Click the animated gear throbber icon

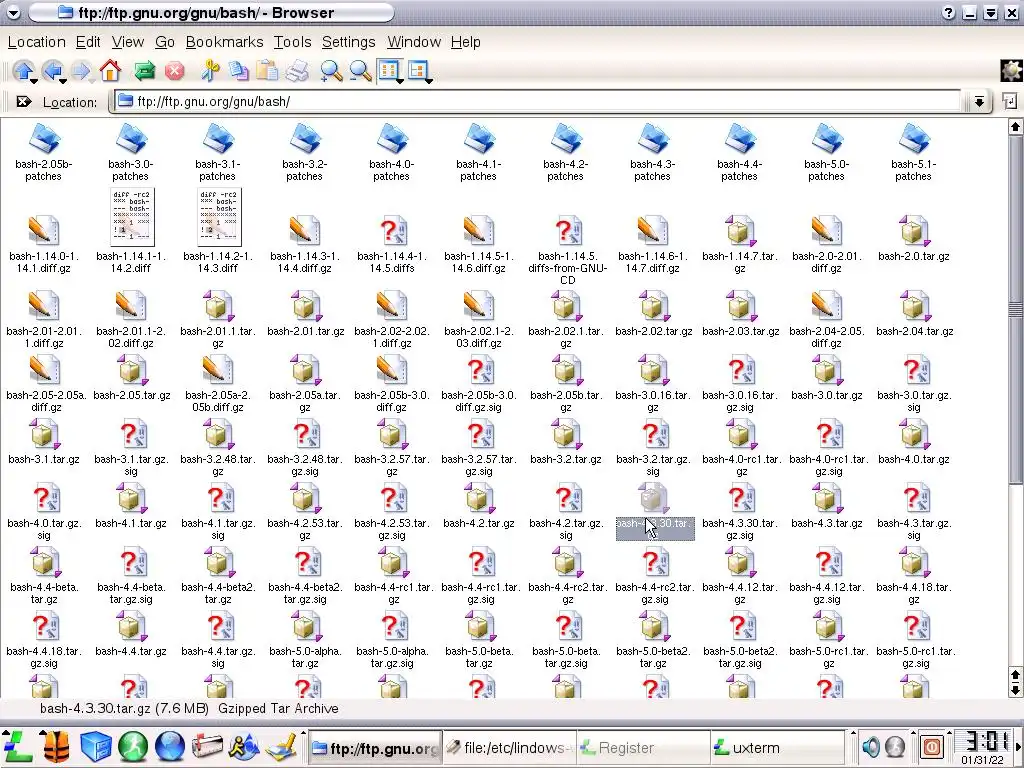[1012, 70]
